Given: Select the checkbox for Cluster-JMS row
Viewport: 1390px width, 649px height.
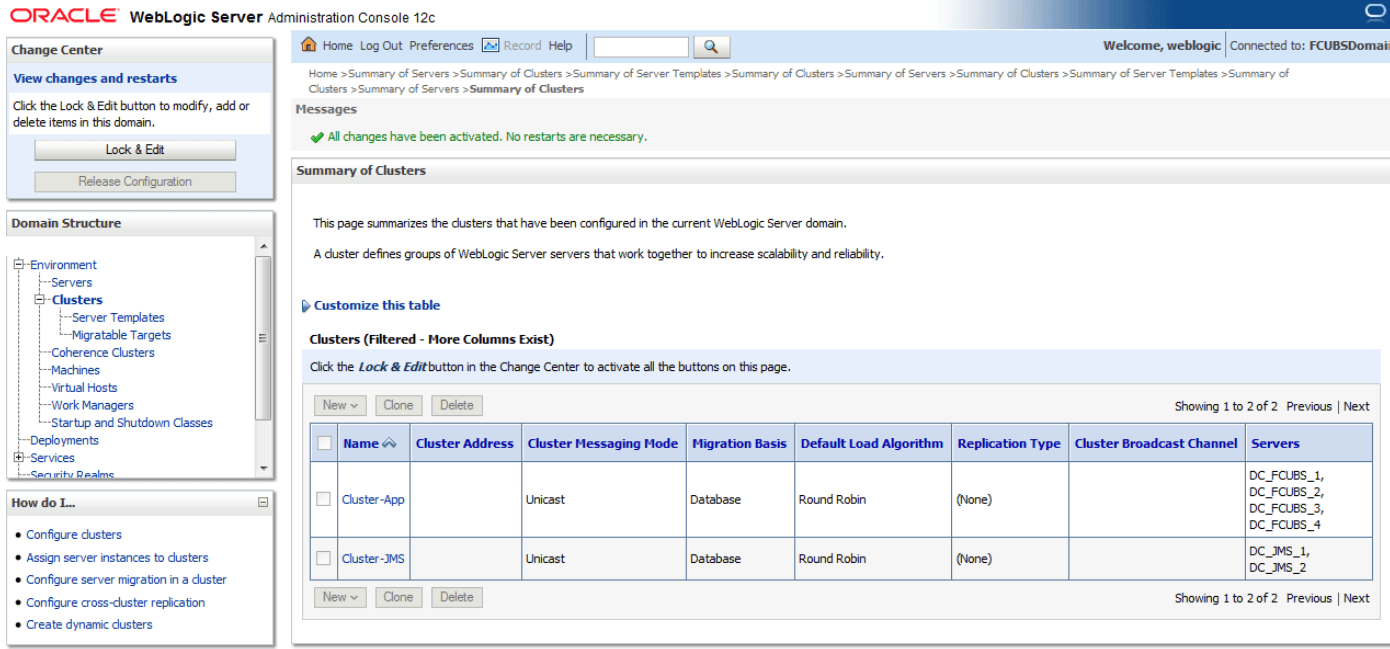Looking at the screenshot, I should [324, 558].
